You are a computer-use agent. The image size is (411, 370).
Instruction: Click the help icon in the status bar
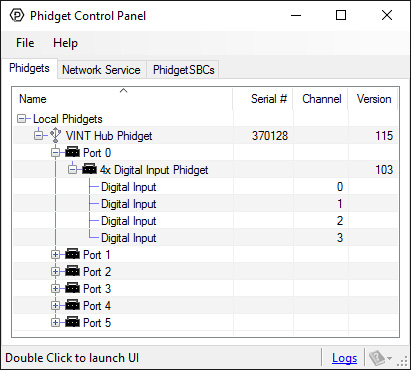(x=377, y=358)
